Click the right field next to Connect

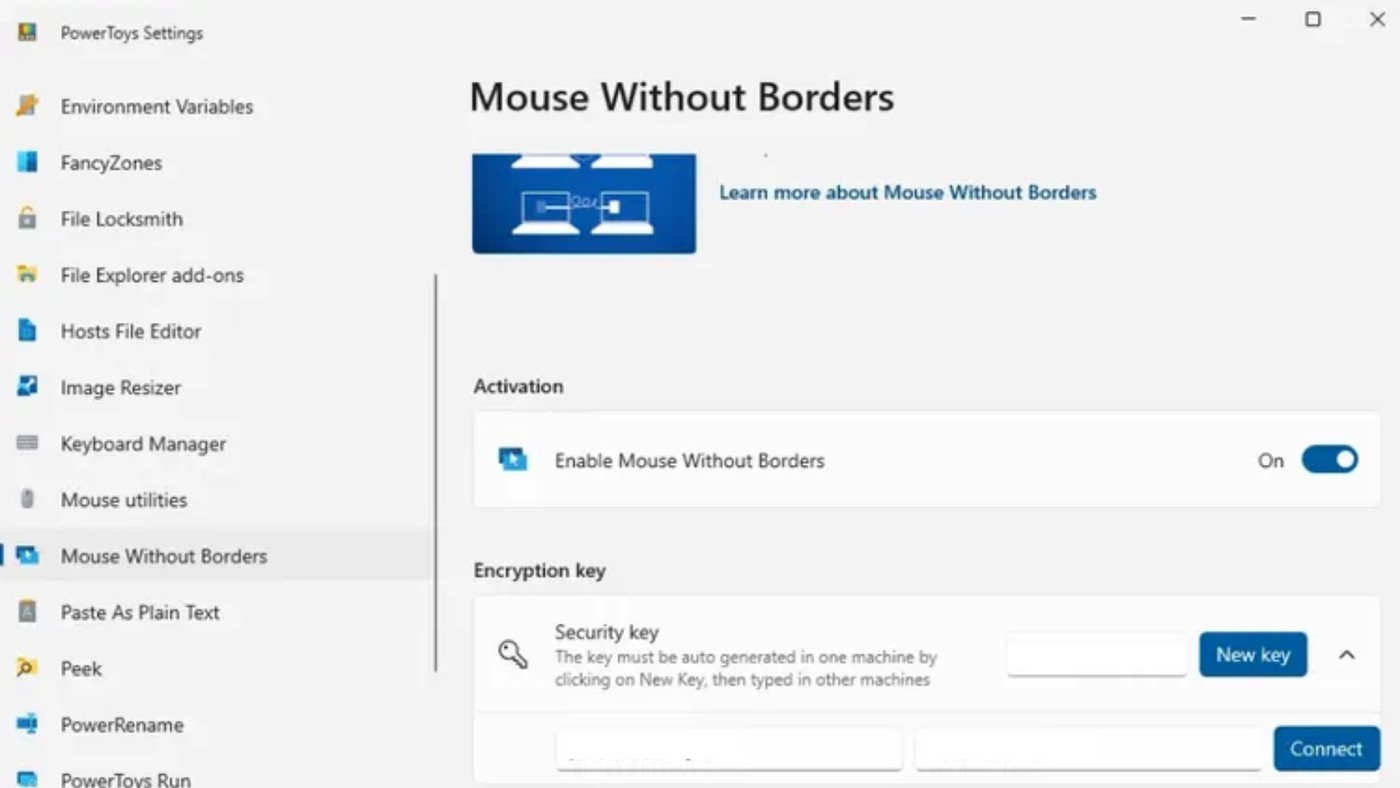pos(1088,749)
